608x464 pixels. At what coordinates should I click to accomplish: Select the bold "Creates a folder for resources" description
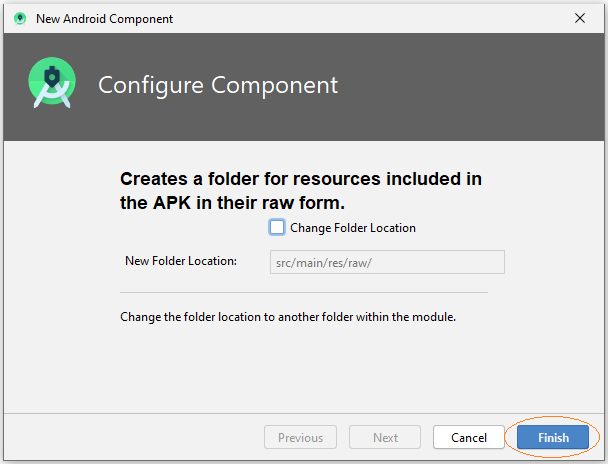pyautogui.click(x=301, y=191)
